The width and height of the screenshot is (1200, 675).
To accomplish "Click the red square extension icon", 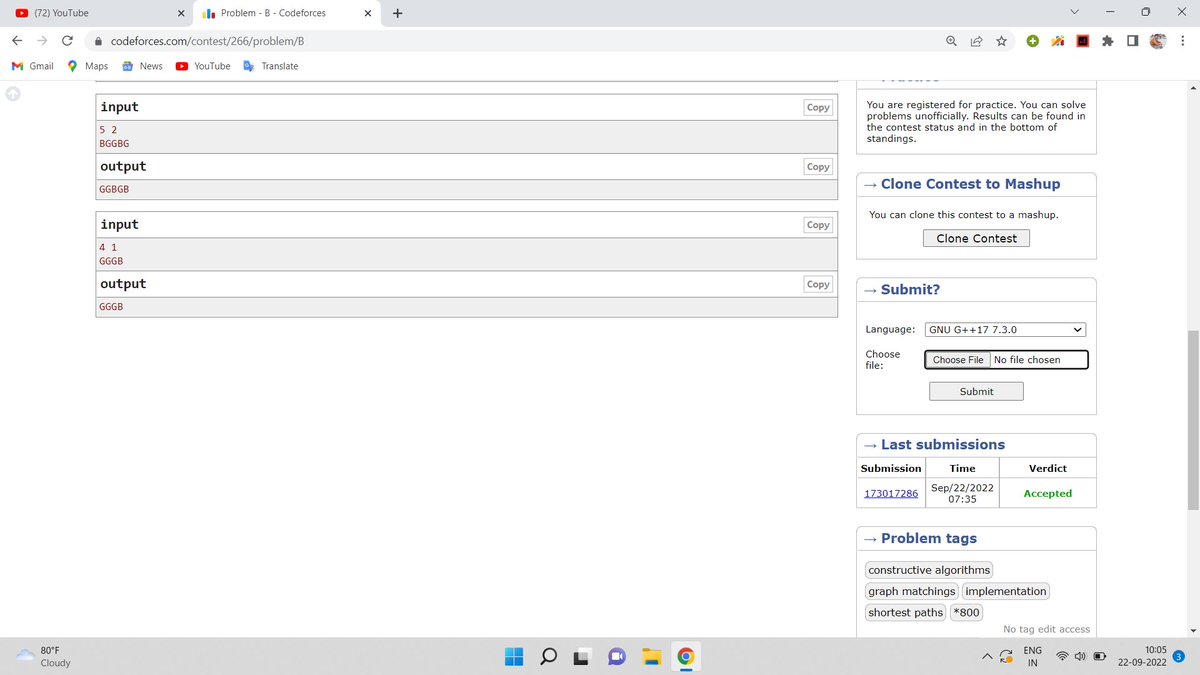I will (1082, 41).
